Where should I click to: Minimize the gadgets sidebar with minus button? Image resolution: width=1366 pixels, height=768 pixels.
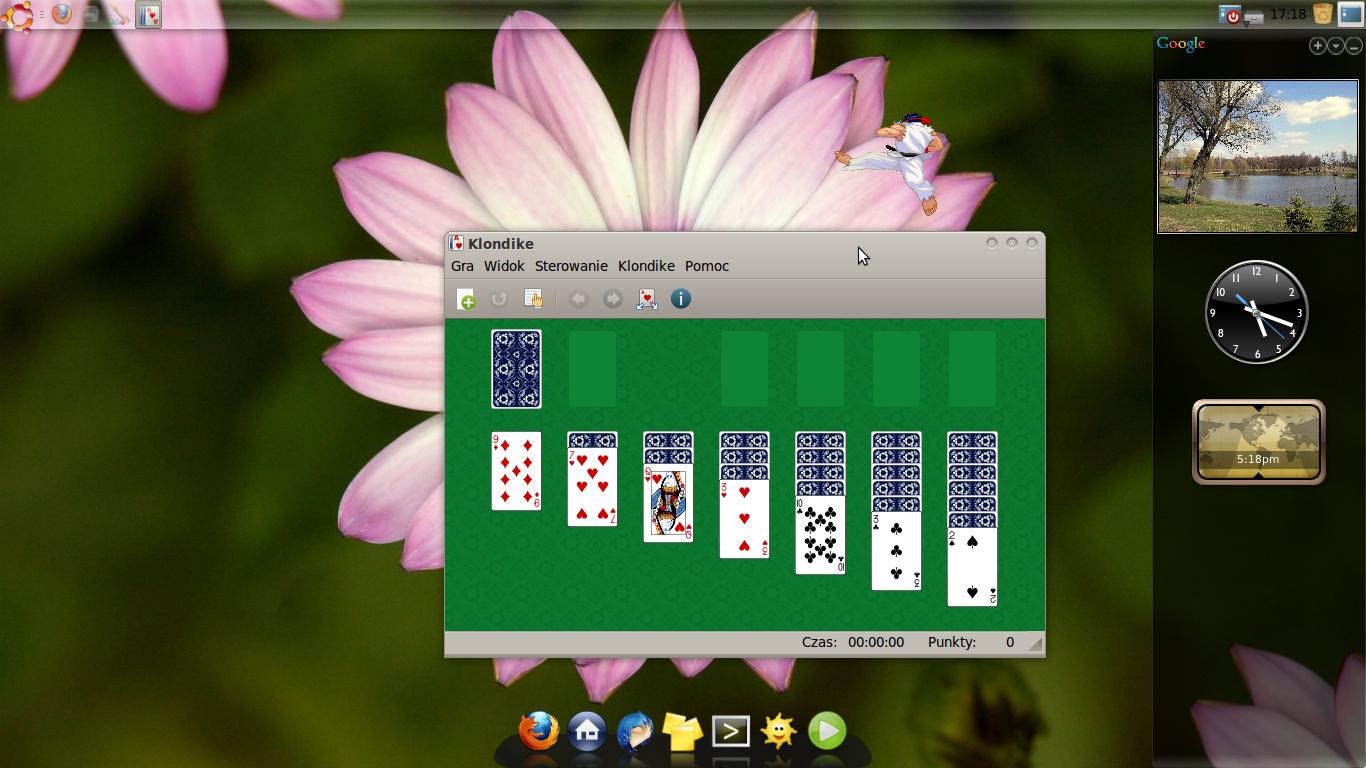coord(1353,46)
